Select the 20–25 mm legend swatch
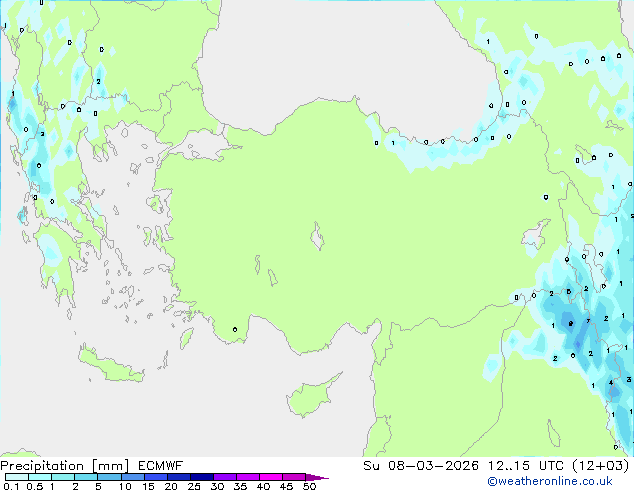 [178, 477]
